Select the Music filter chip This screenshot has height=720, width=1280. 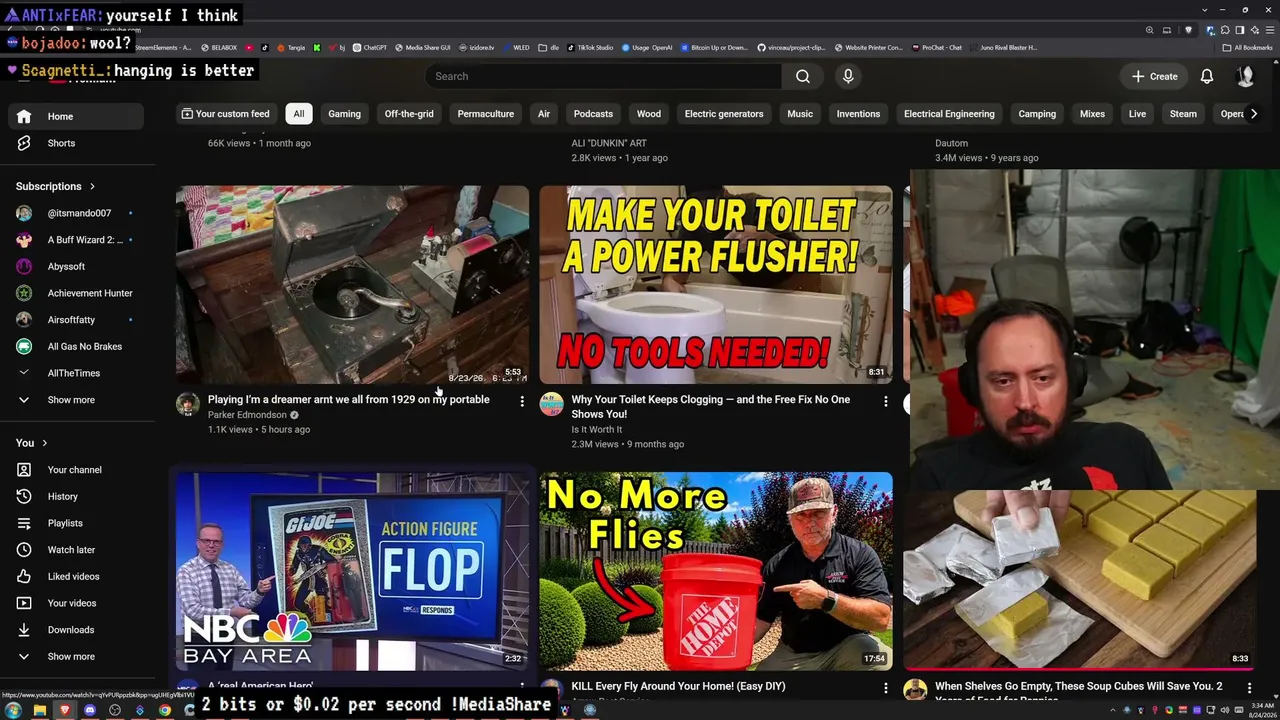pyautogui.click(x=800, y=114)
